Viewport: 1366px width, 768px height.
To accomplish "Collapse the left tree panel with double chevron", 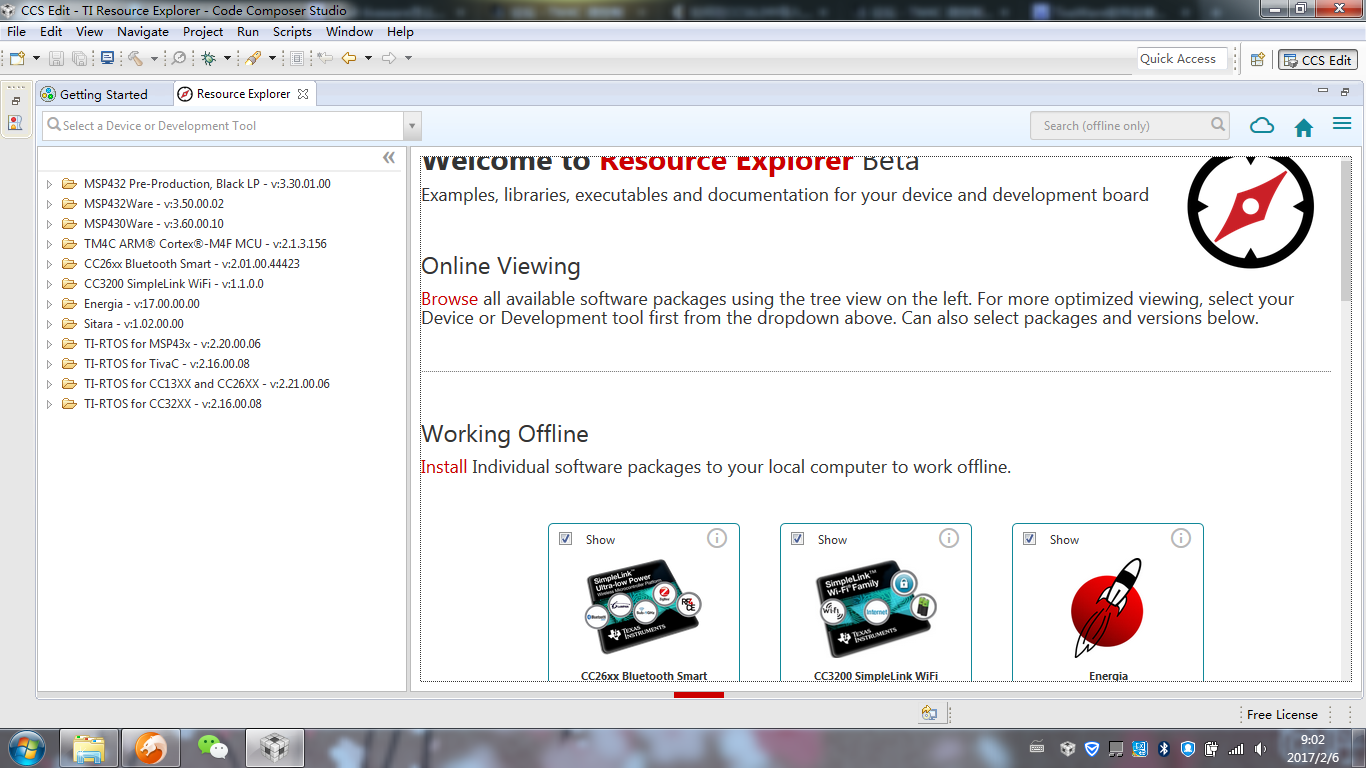I will point(389,158).
